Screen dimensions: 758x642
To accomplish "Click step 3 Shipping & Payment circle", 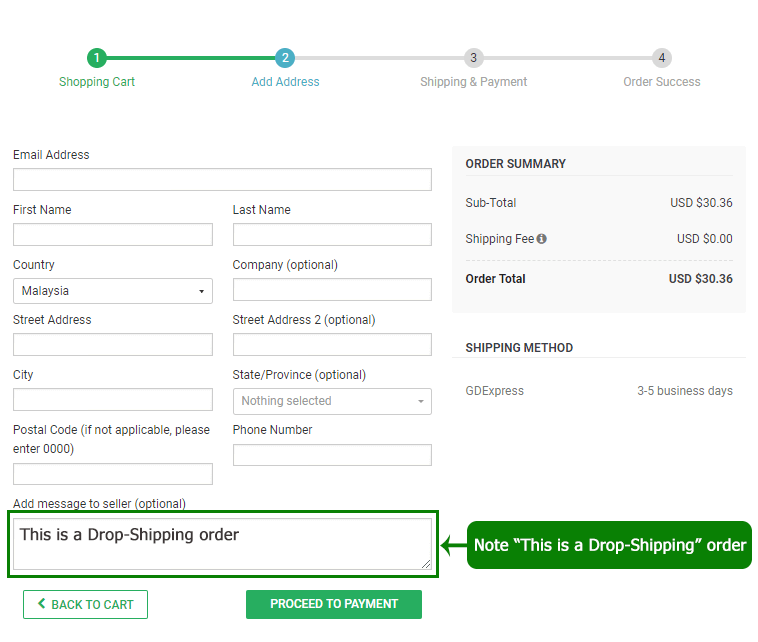I will pos(473,58).
